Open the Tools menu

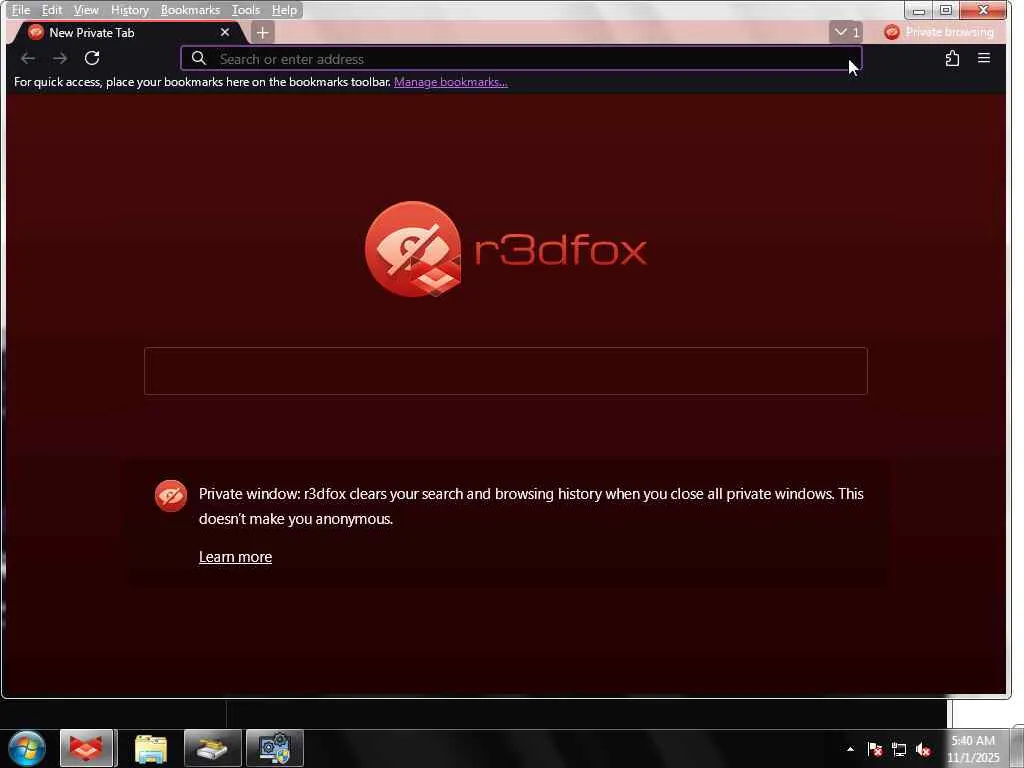246,10
